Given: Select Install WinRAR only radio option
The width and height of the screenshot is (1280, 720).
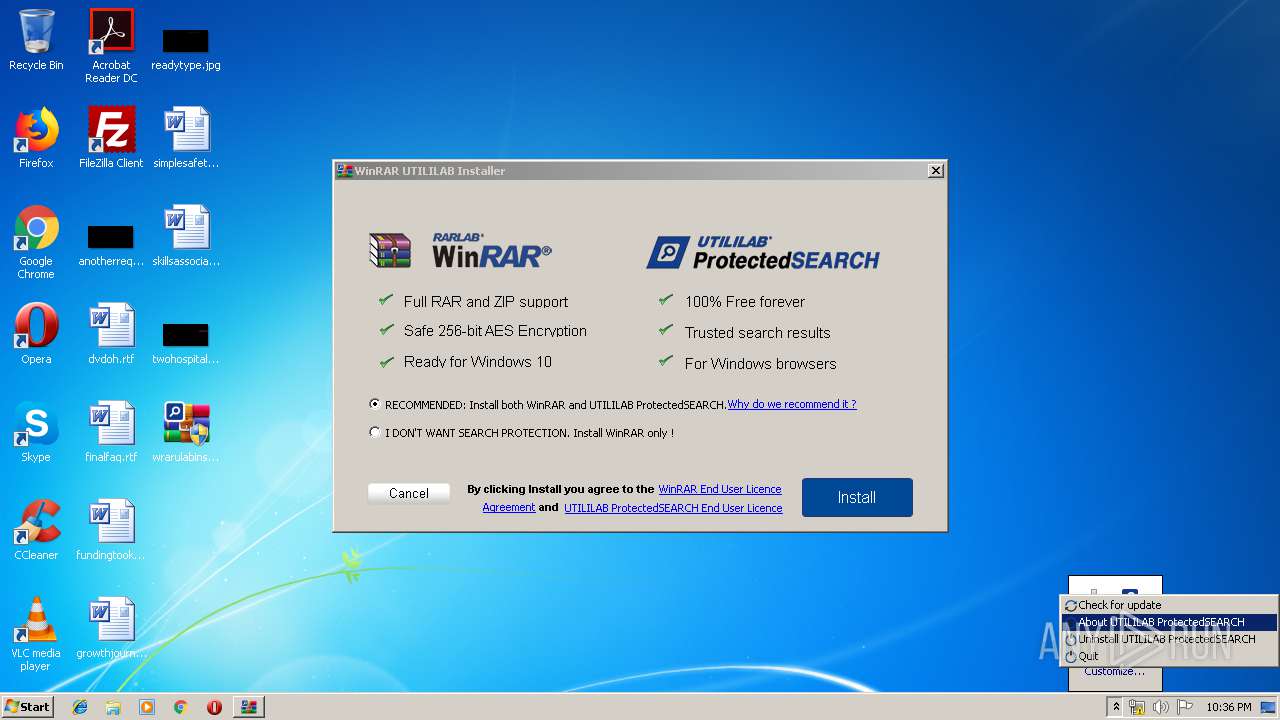Looking at the screenshot, I should [375, 433].
